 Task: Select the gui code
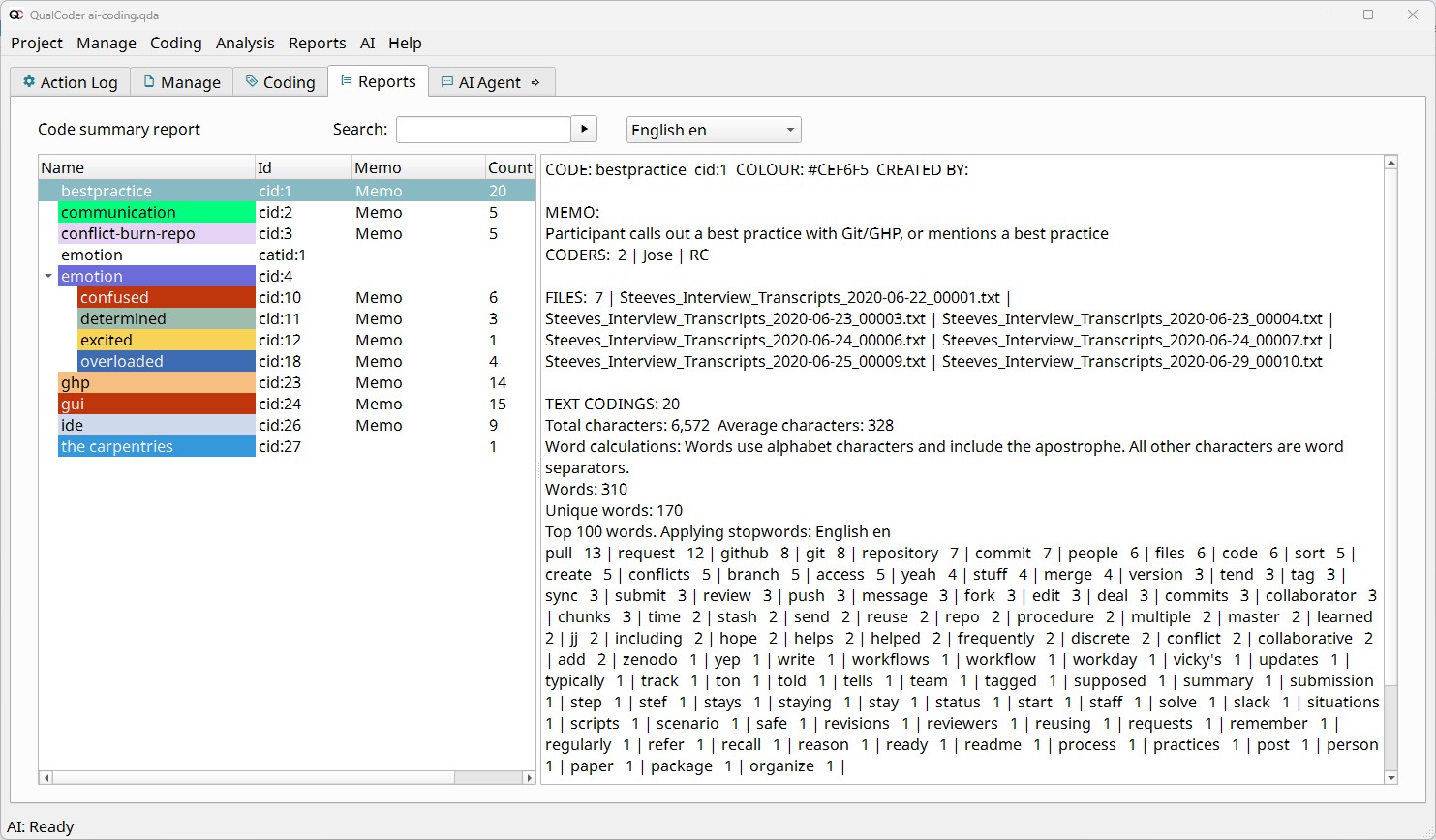click(x=157, y=404)
